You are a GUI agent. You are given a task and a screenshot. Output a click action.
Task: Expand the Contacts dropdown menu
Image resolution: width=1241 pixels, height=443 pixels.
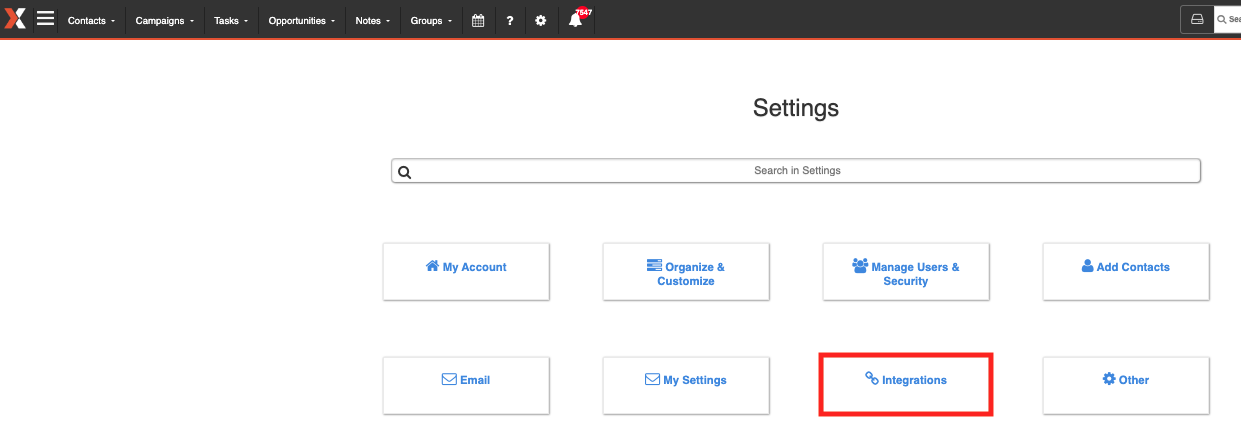91,20
